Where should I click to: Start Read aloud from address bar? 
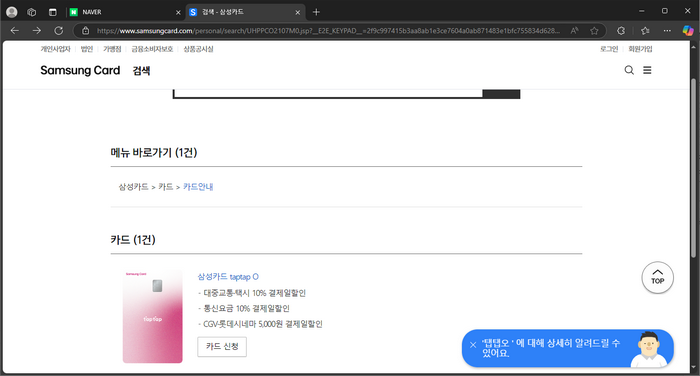[575, 30]
